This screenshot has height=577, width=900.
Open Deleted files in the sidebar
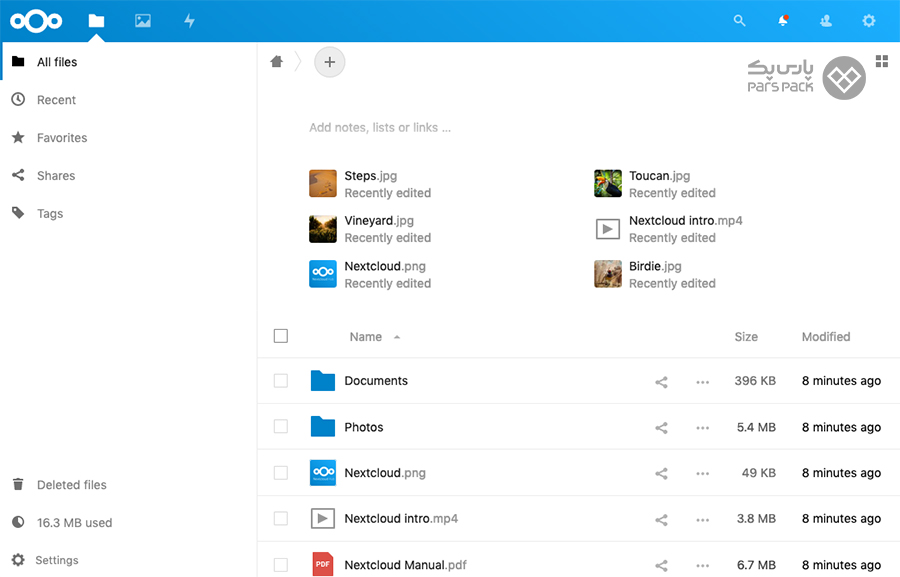[x=71, y=485]
